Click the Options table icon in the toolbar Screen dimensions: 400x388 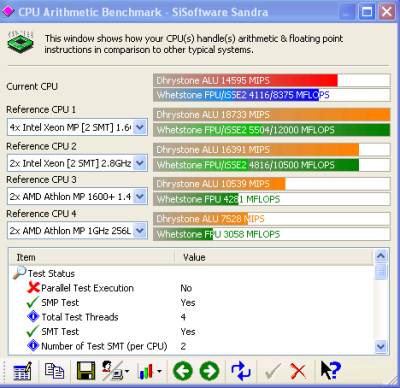pyautogui.click(x=23, y=371)
